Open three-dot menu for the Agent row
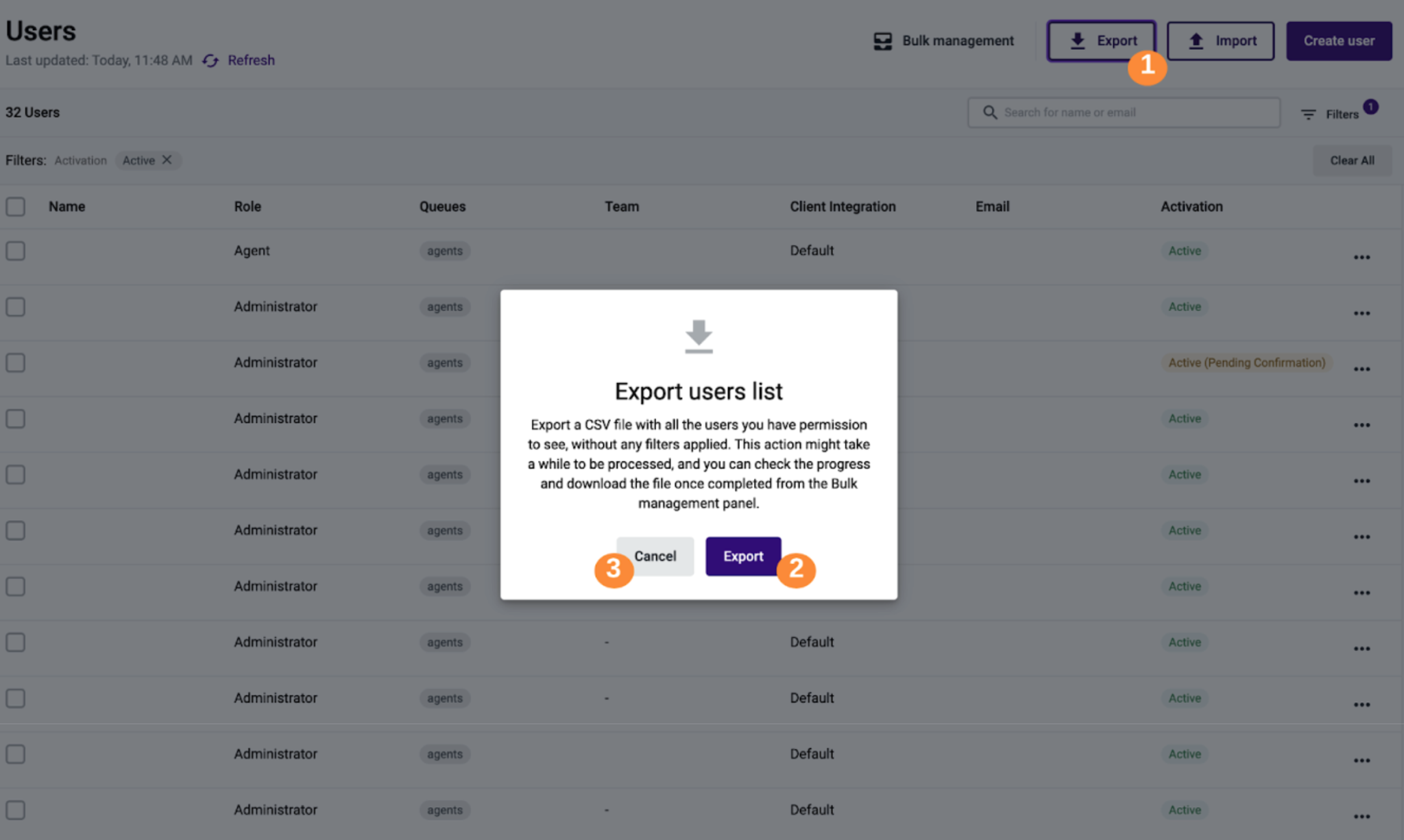1404x840 pixels. pos(1361,258)
